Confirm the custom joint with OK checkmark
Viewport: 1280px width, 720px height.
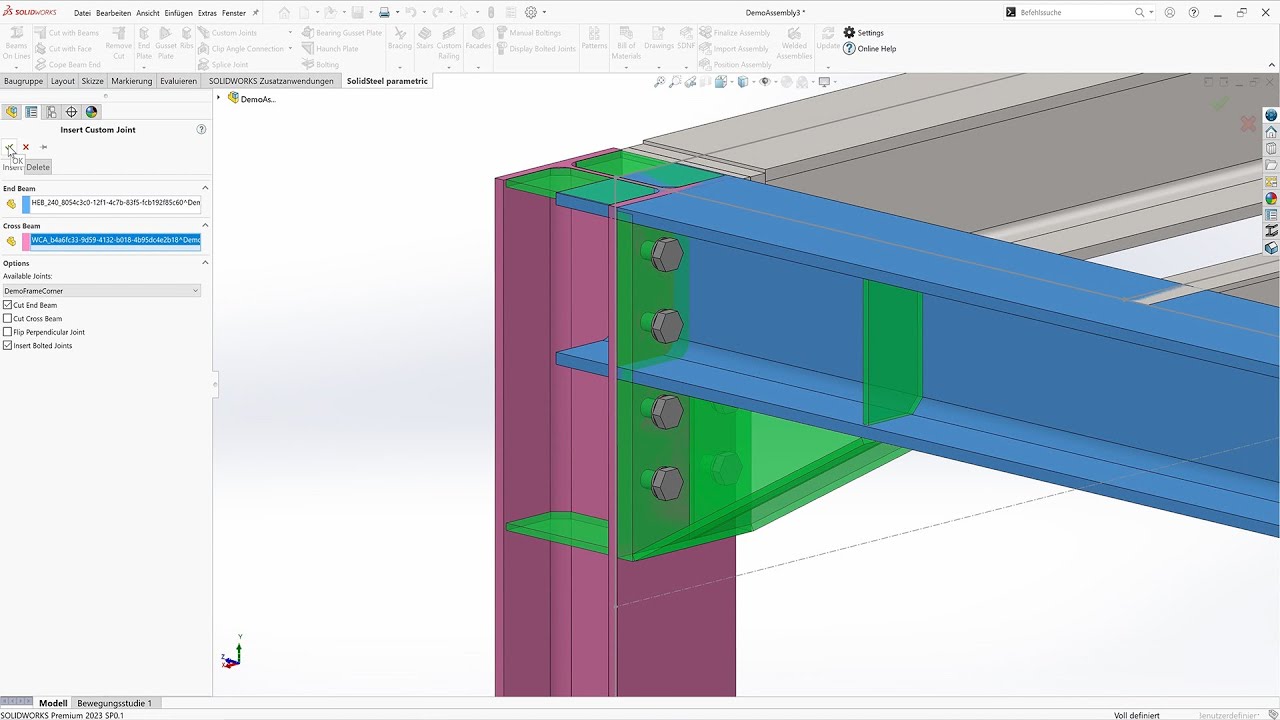[9, 147]
